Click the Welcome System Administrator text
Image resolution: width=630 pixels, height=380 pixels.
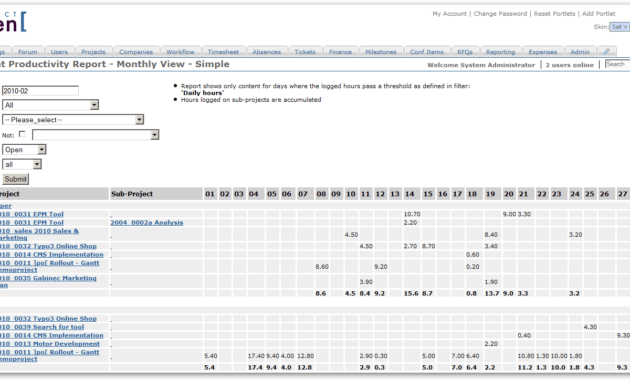[x=481, y=65]
